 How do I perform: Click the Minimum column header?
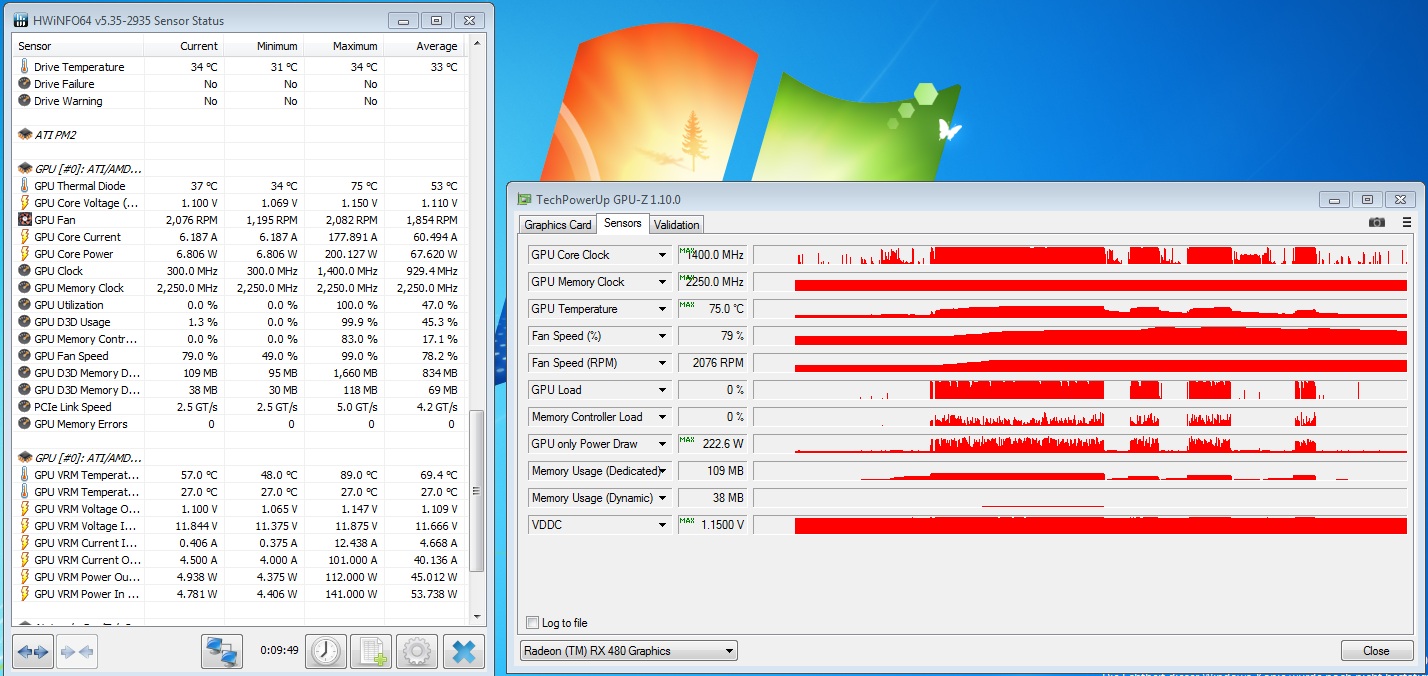click(x=264, y=46)
